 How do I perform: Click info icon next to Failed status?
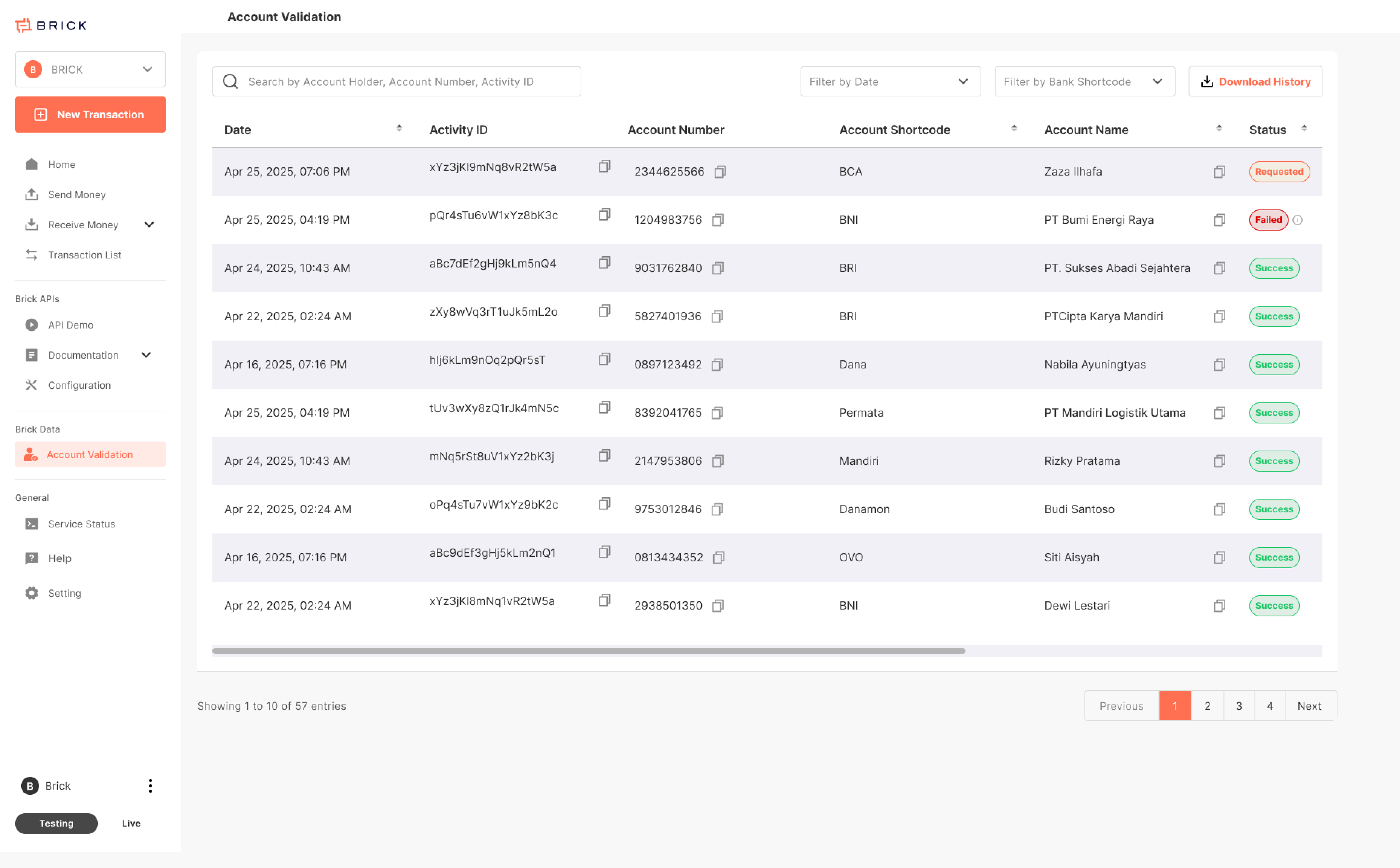1298,220
